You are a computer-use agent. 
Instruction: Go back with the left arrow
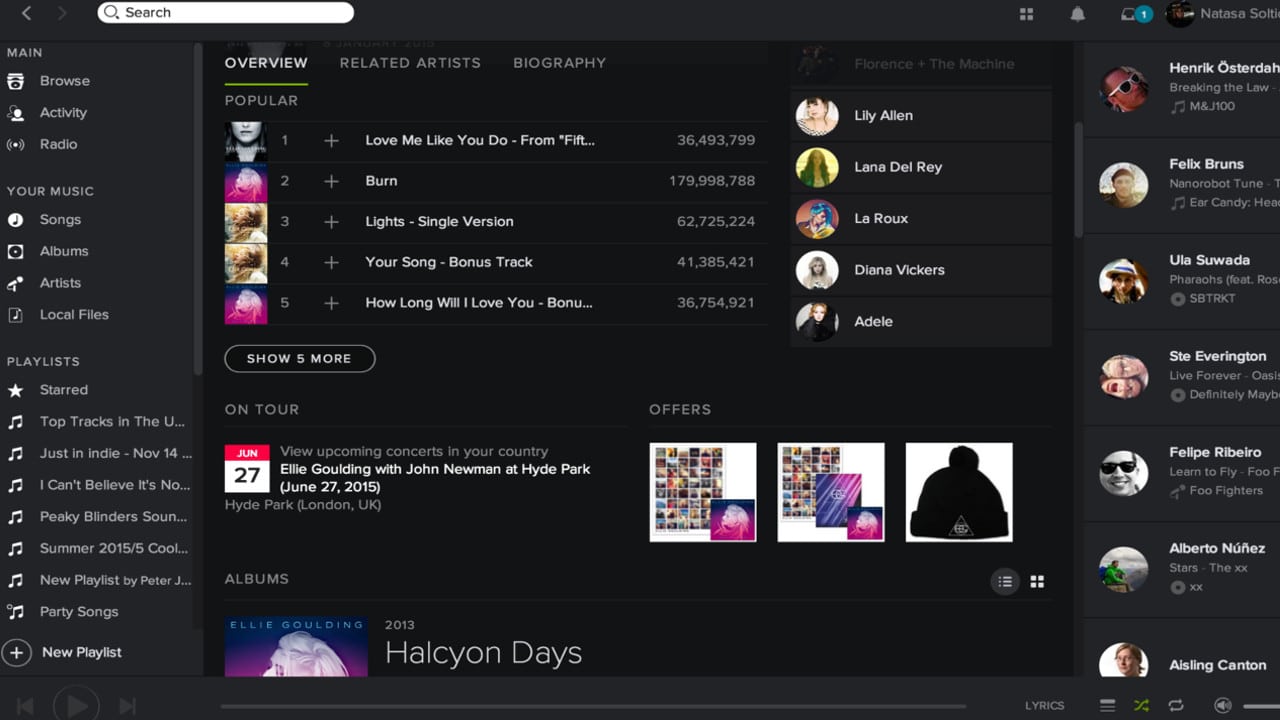26,13
